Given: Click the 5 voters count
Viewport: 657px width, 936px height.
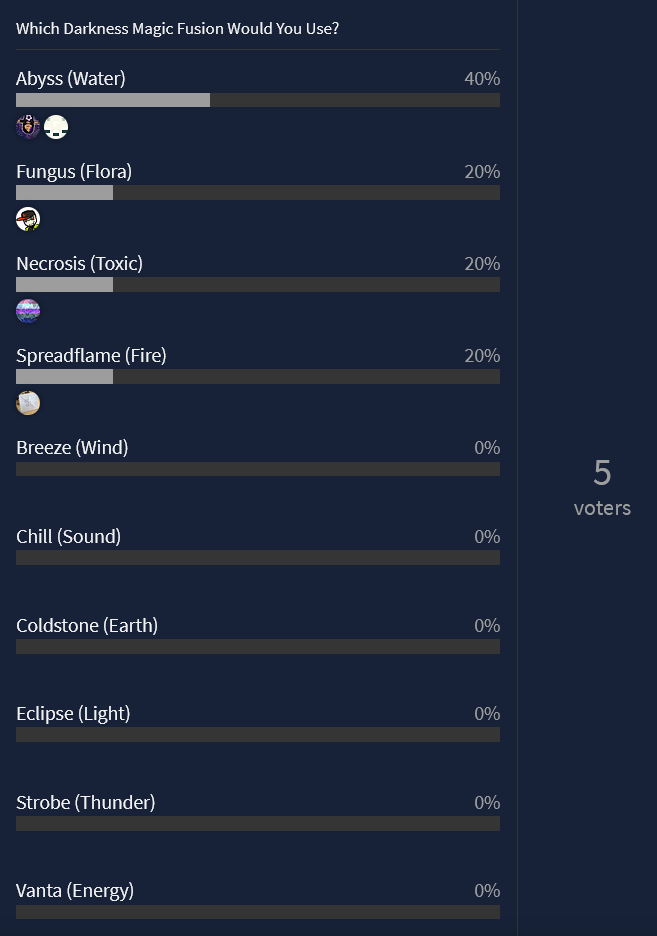Looking at the screenshot, I should point(602,487).
